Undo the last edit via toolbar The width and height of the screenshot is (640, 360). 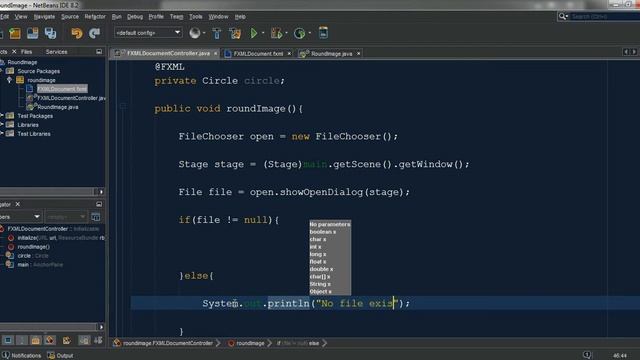(x=77, y=33)
